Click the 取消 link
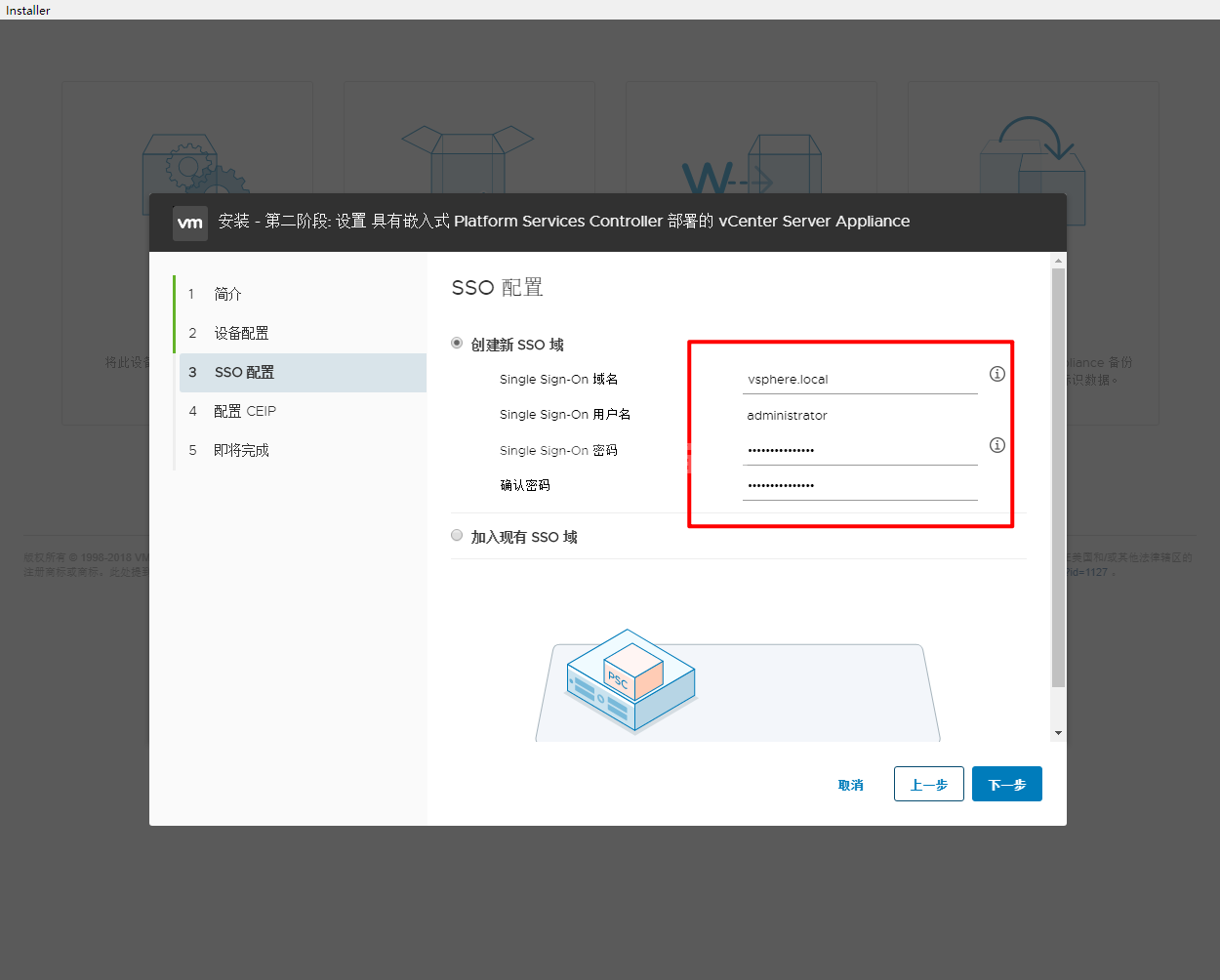The width and height of the screenshot is (1220, 980). pyautogui.click(x=850, y=785)
